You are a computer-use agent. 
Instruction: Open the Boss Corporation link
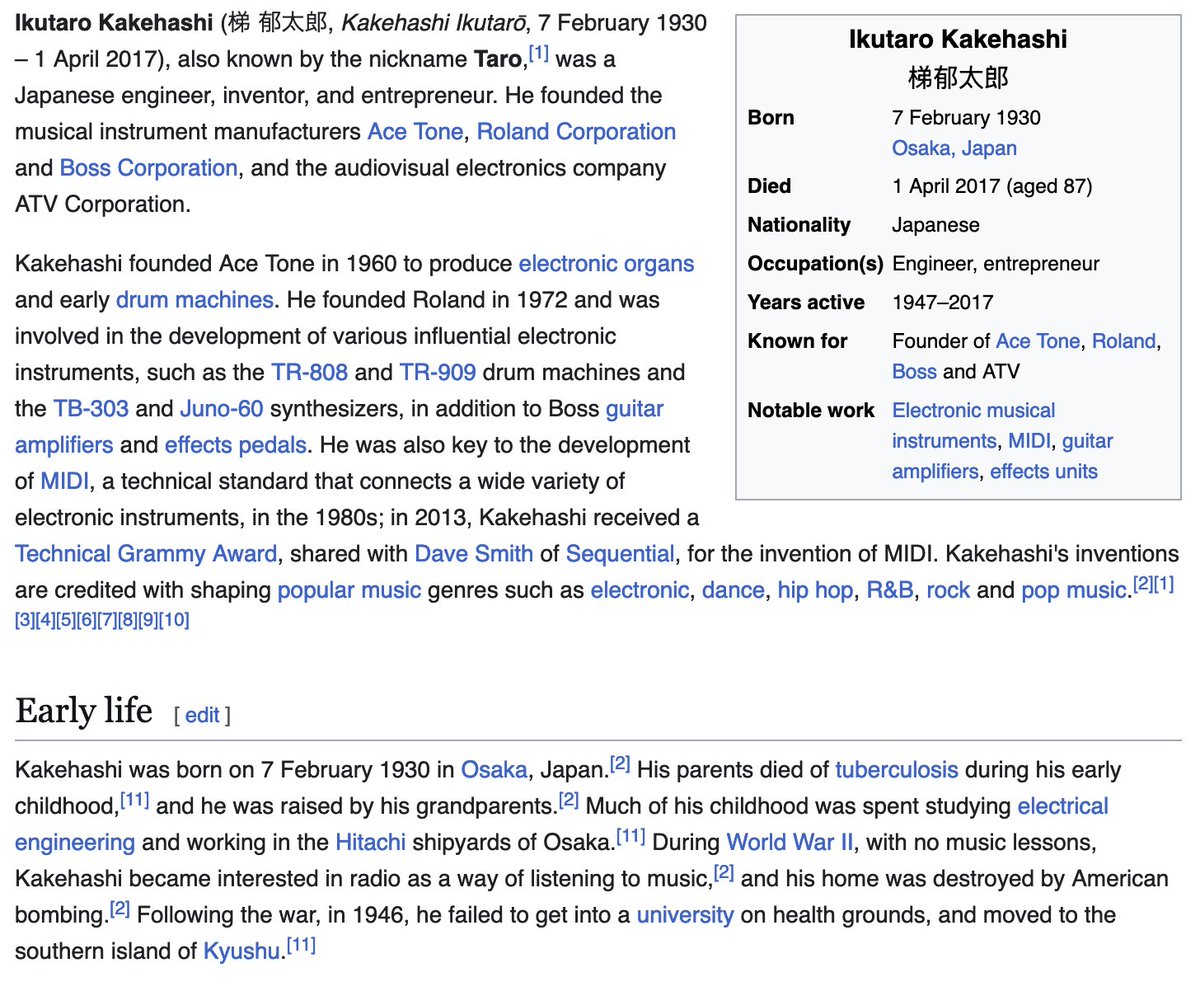tap(149, 168)
